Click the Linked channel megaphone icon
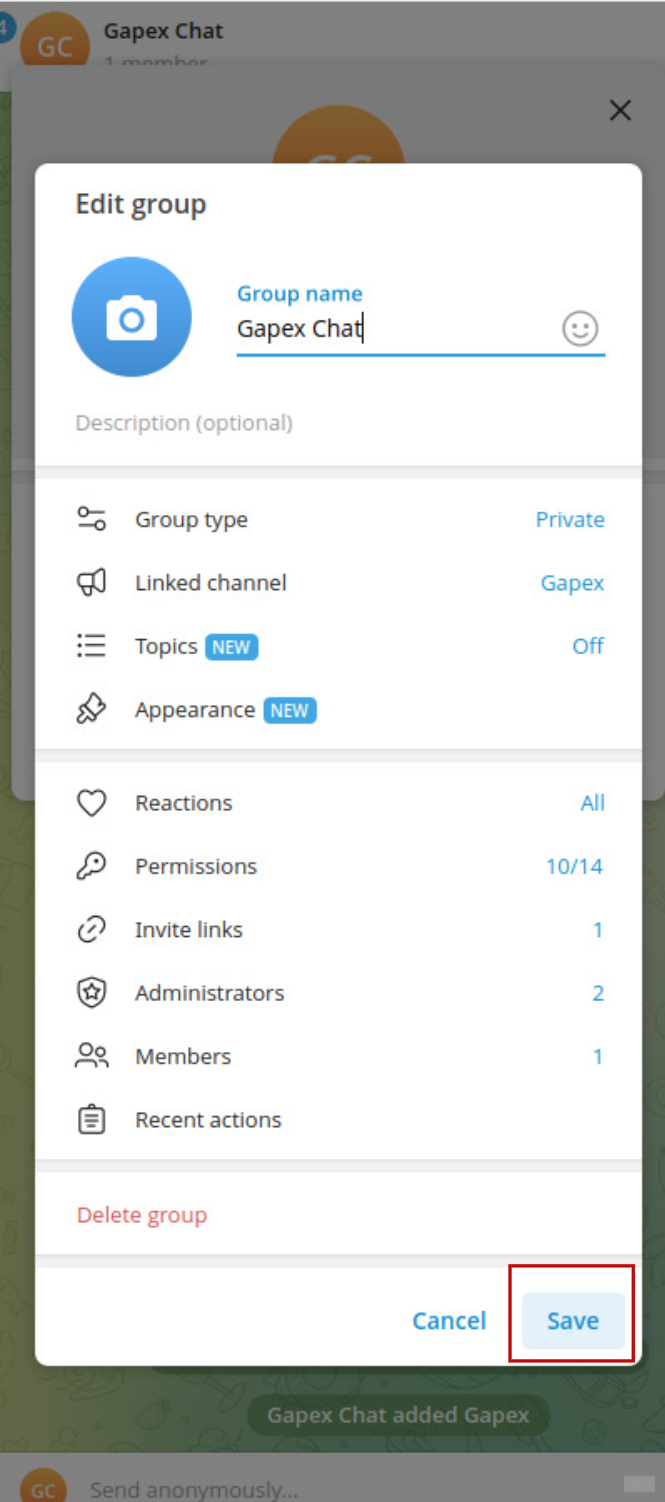 pos(91,582)
